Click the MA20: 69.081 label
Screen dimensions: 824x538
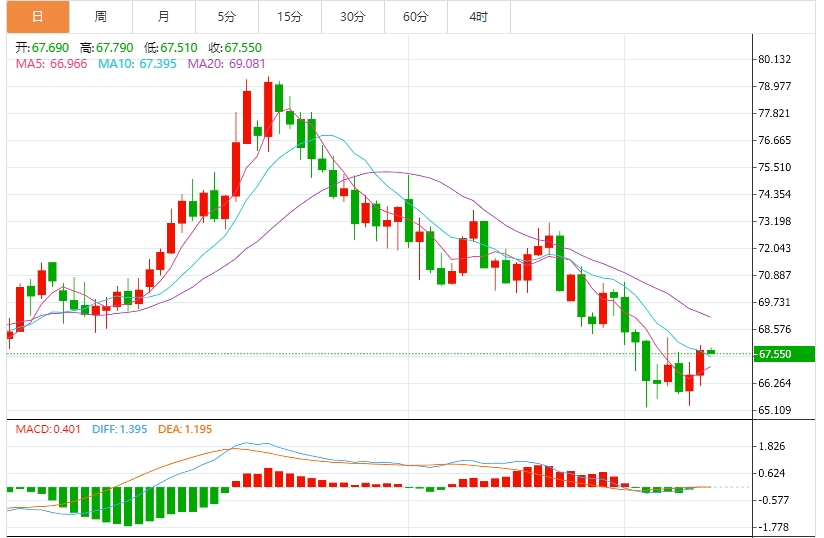pyautogui.click(x=226, y=64)
